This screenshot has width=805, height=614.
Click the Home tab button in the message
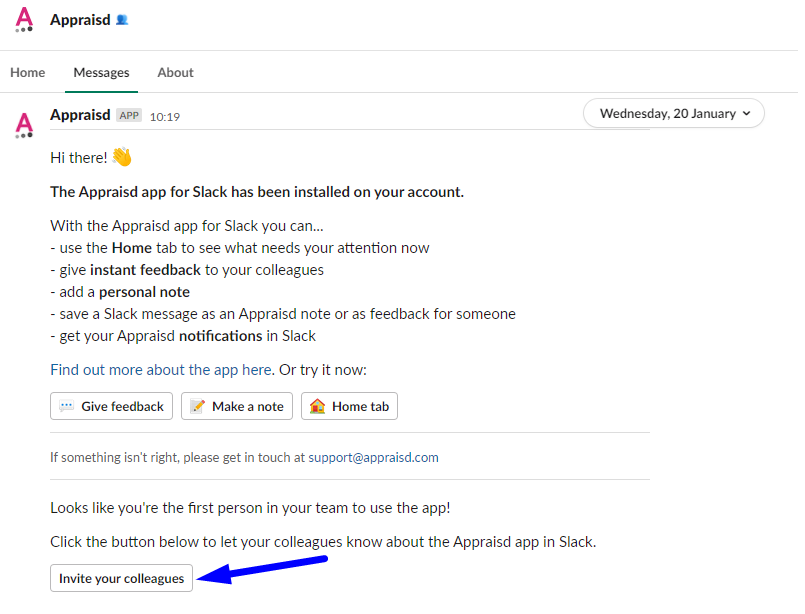click(349, 407)
